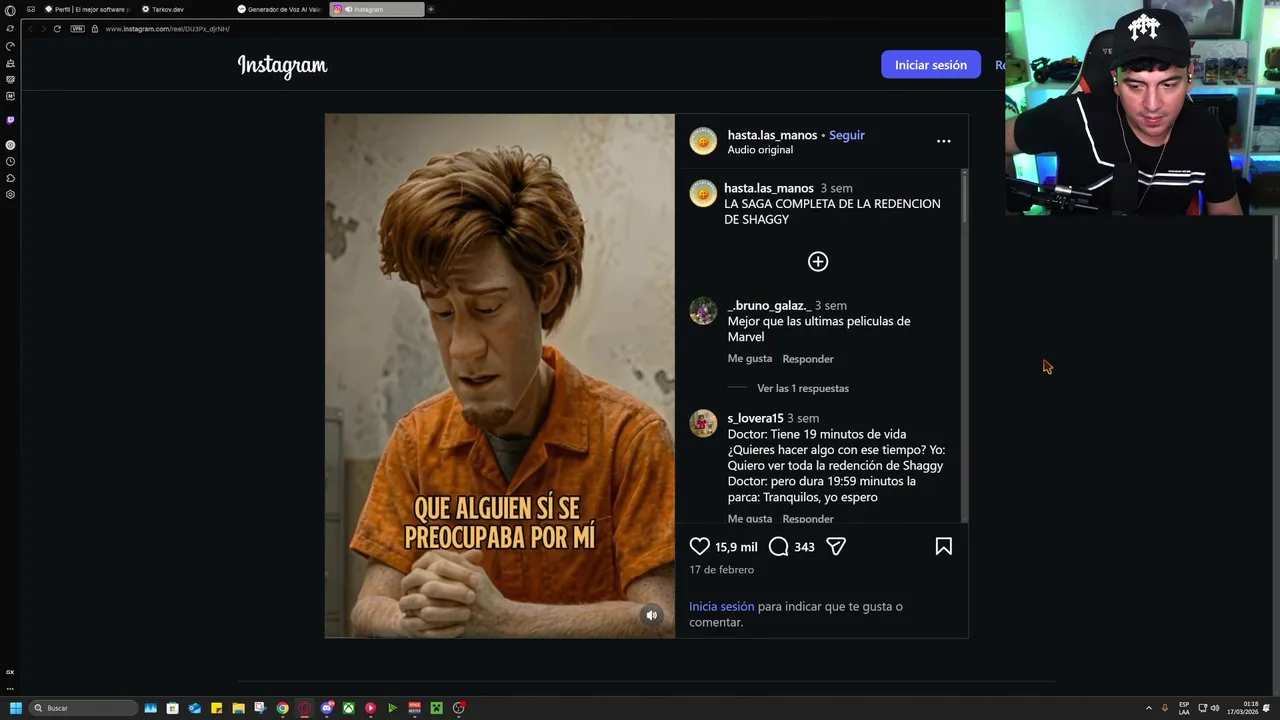Image resolution: width=1280 pixels, height=720 pixels.
Task: Open _.bruno_galaz._ username link
Action: pos(769,305)
